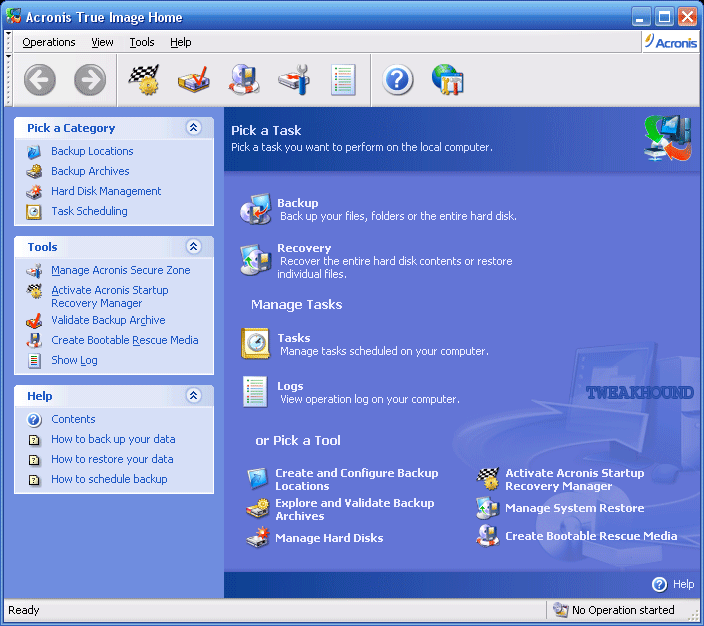This screenshot has width=704, height=626.
Task: Open How to back up your data
Action: [113, 439]
